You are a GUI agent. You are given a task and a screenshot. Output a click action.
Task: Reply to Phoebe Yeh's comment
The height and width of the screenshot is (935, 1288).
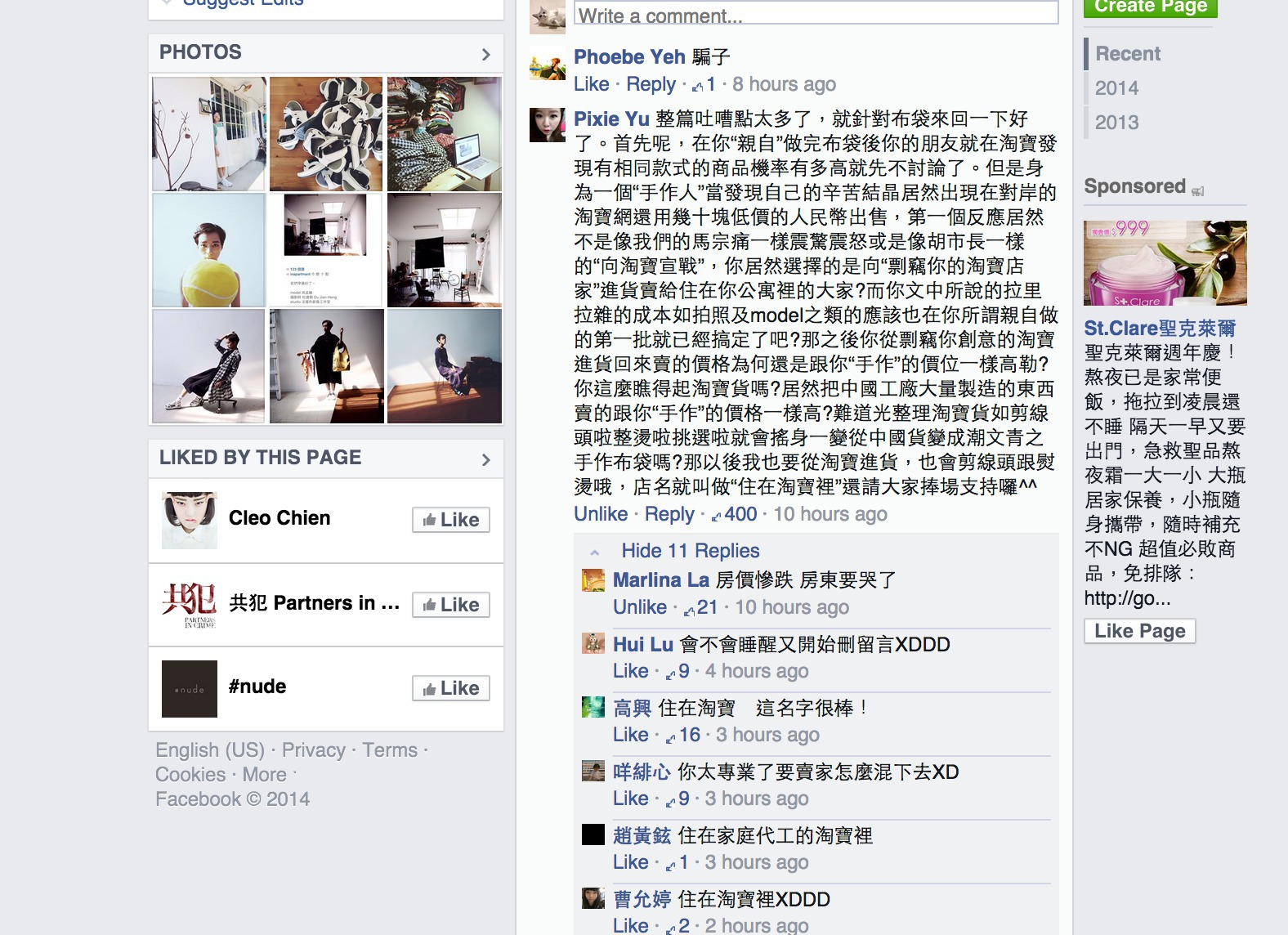click(651, 84)
